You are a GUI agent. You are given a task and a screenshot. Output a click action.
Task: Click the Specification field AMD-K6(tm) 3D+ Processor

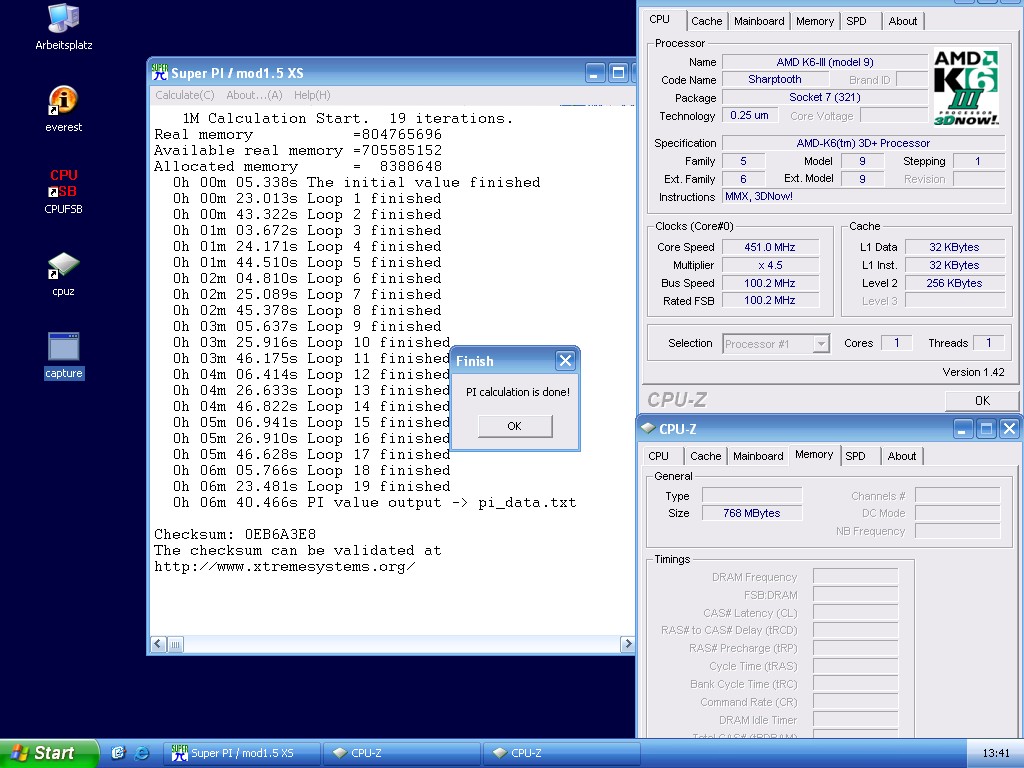point(863,143)
